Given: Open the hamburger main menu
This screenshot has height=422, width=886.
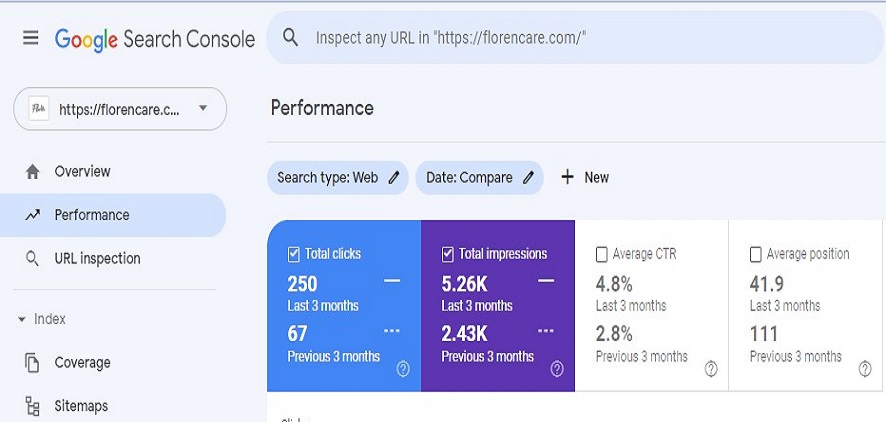Looking at the screenshot, I should click(31, 38).
